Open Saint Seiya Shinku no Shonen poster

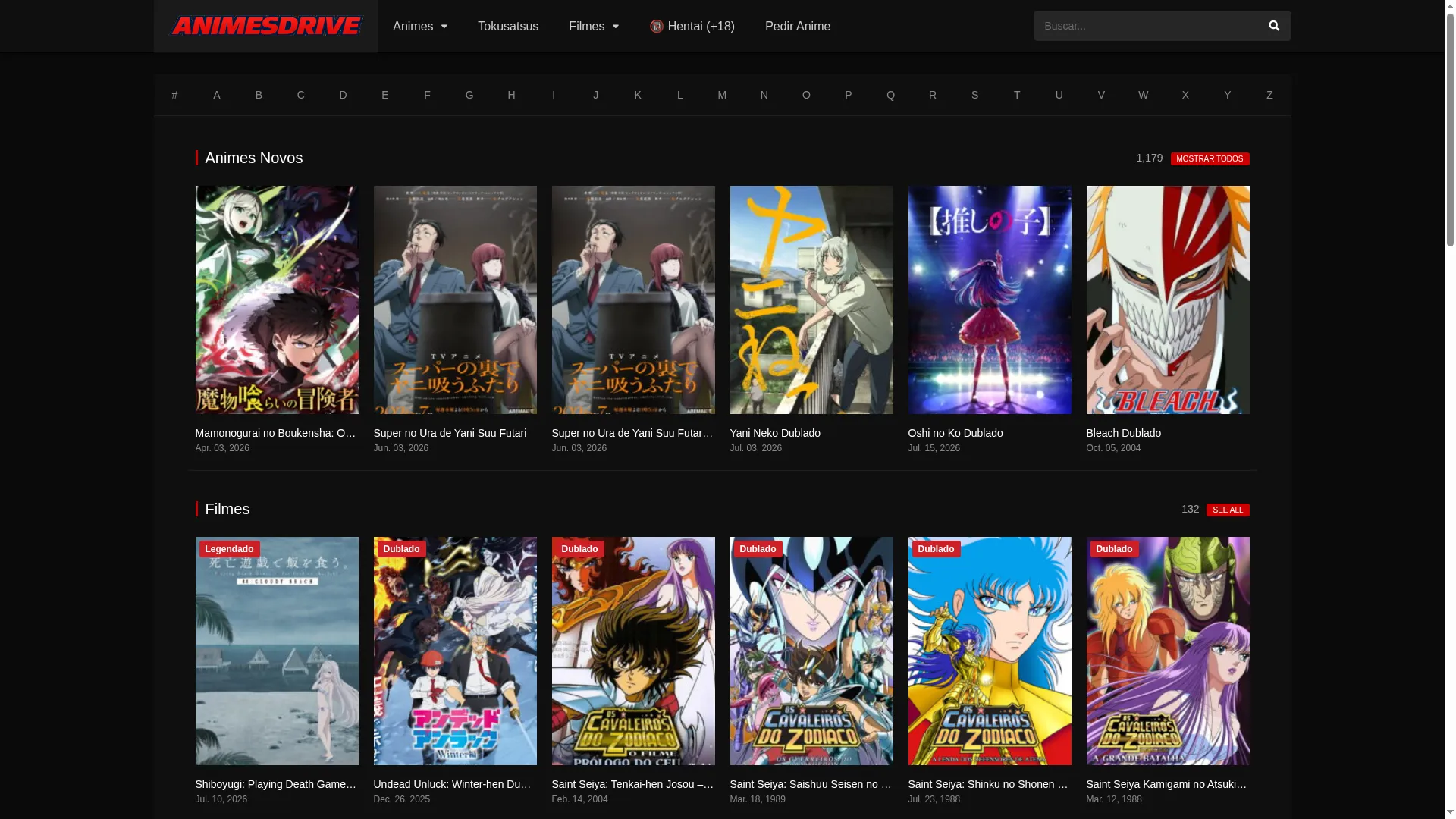click(990, 651)
